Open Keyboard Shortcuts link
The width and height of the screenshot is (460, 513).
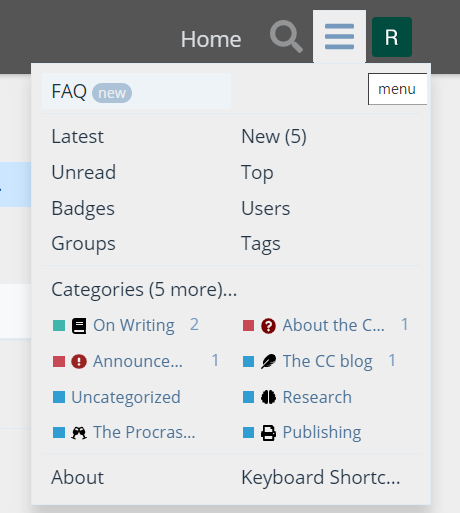click(x=321, y=477)
